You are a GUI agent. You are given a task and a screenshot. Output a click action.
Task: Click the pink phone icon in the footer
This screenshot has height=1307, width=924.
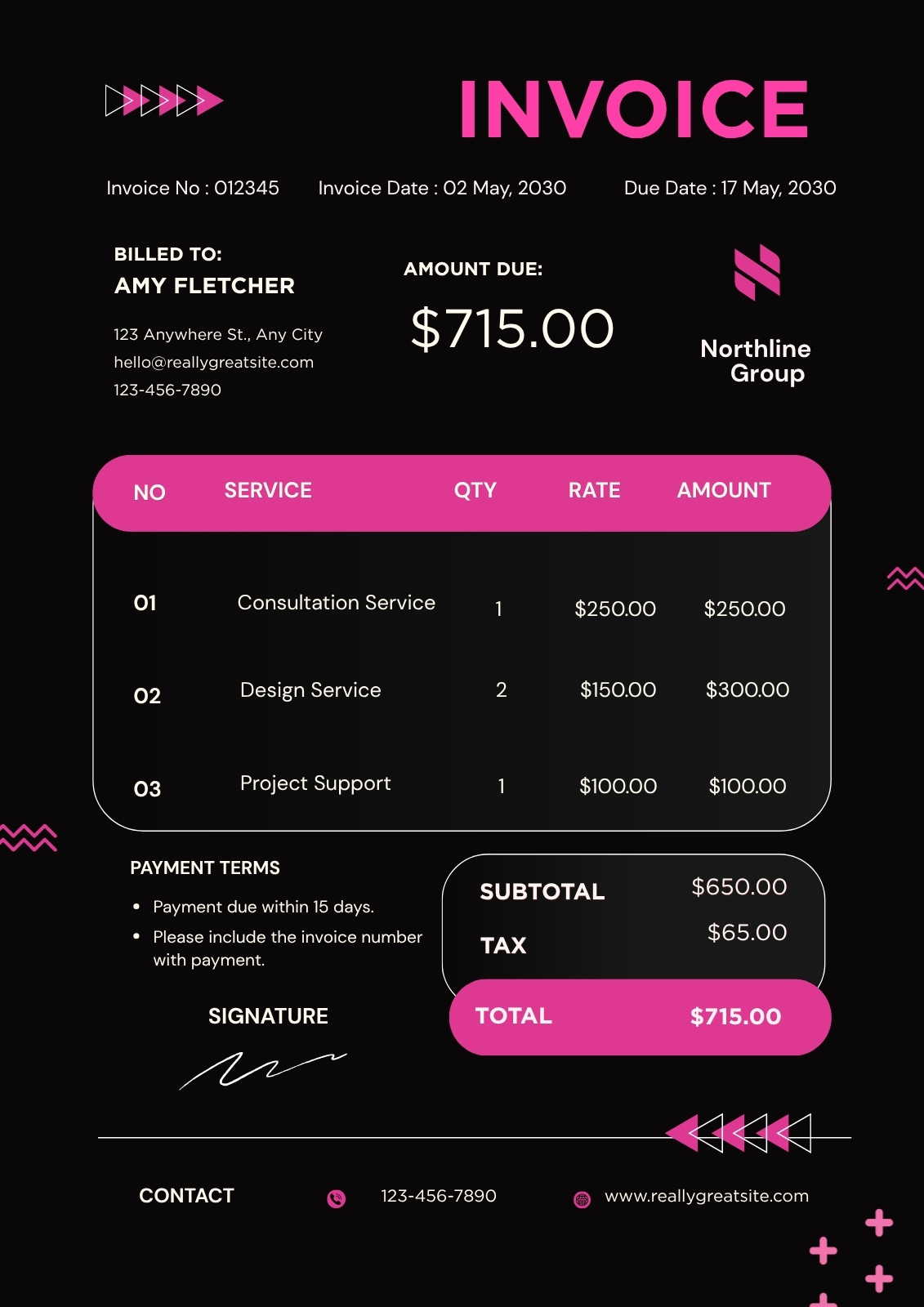337,1198
